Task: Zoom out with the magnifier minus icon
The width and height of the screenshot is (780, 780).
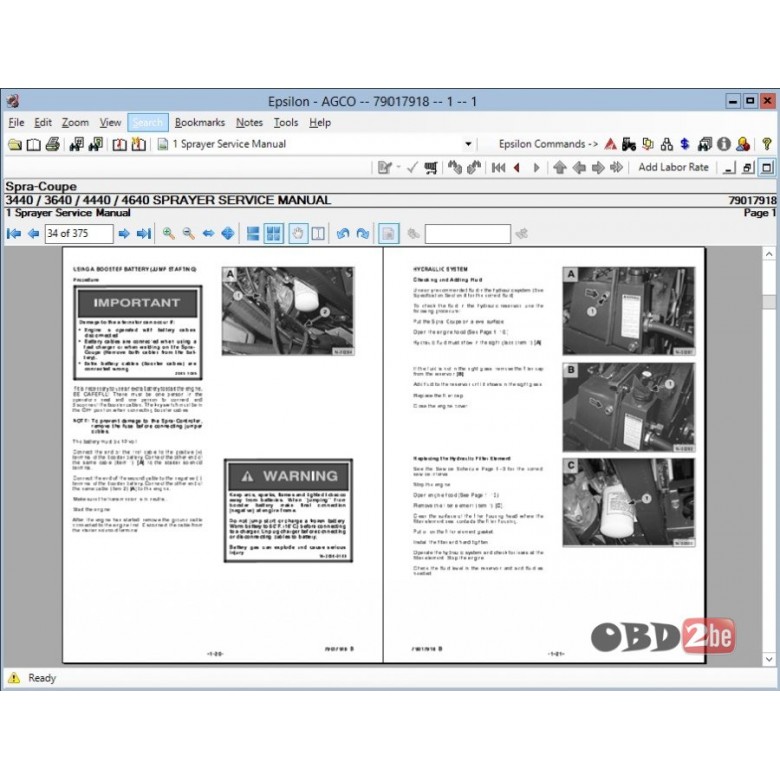Action: click(189, 233)
